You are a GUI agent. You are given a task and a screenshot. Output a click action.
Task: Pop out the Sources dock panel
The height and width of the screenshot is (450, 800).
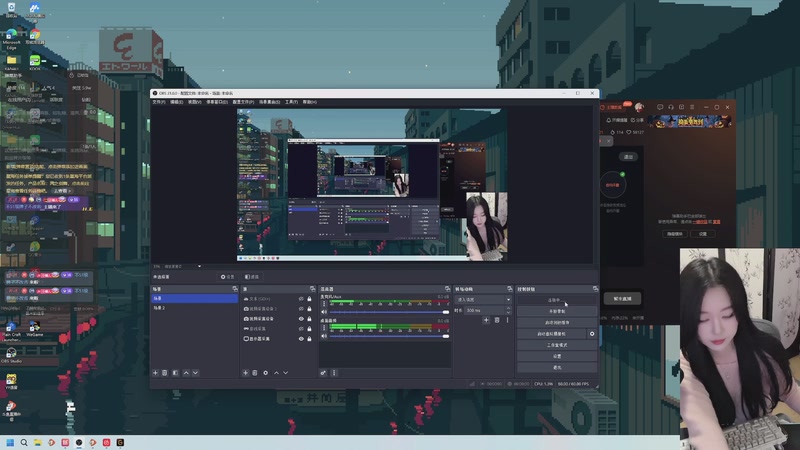pyautogui.click(x=312, y=289)
